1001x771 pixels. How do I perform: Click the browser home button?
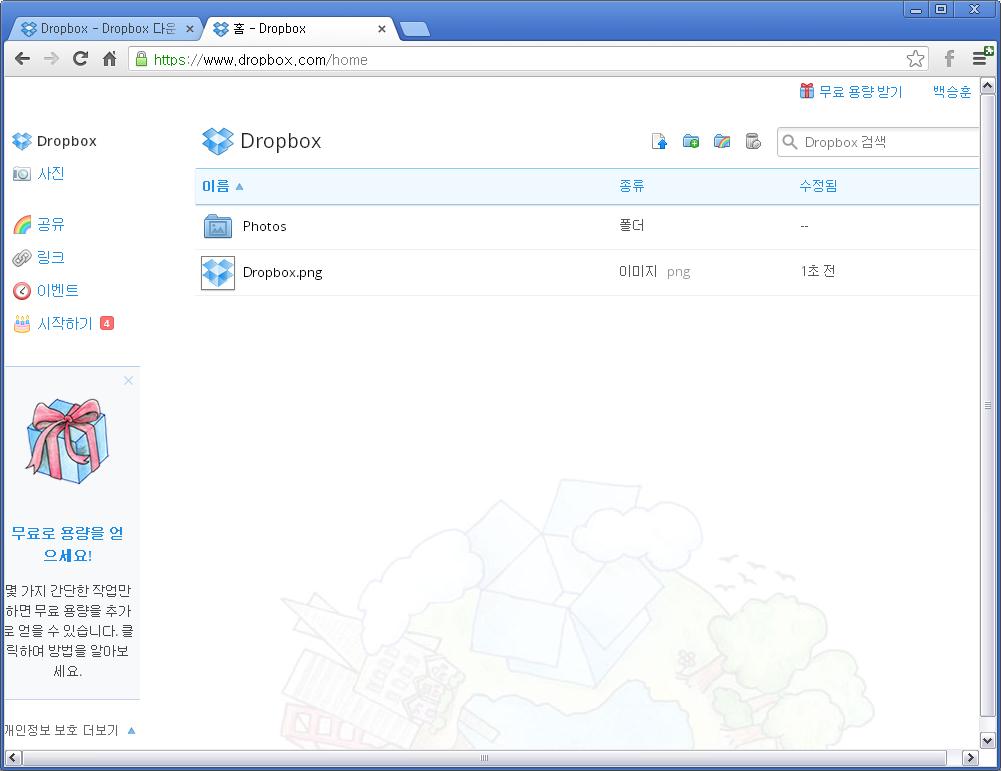point(110,59)
